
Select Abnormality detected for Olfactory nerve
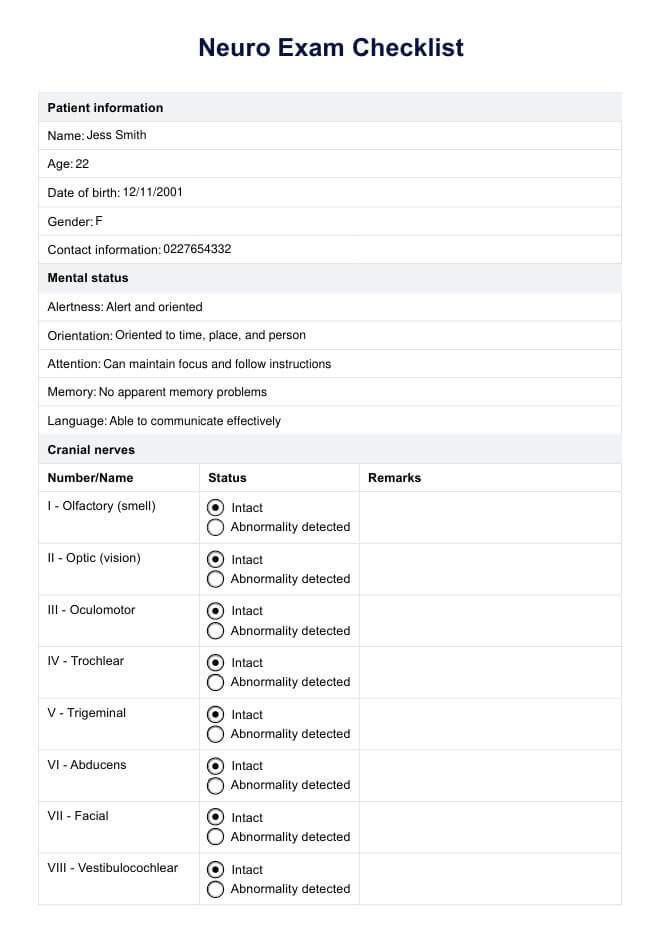[x=215, y=527]
